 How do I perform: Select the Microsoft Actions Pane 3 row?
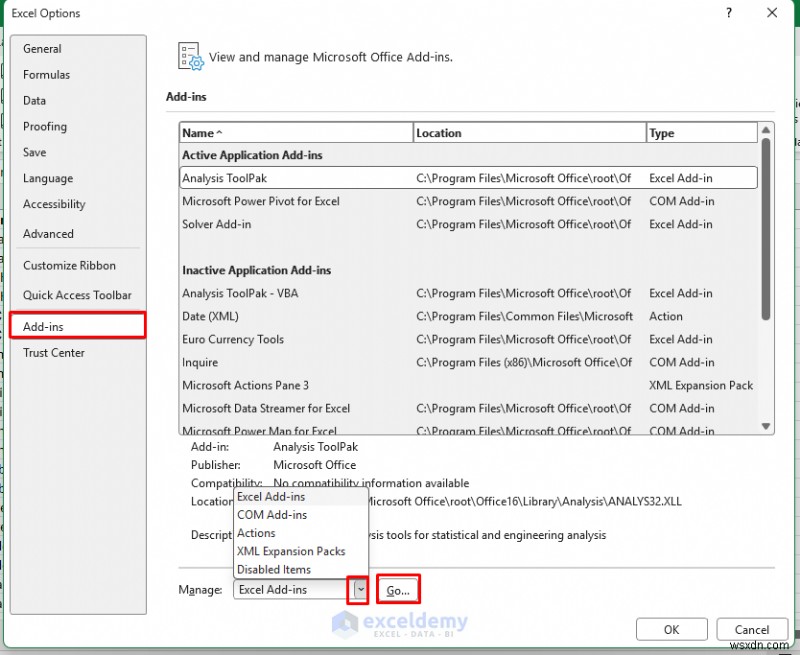pos(468,385)
